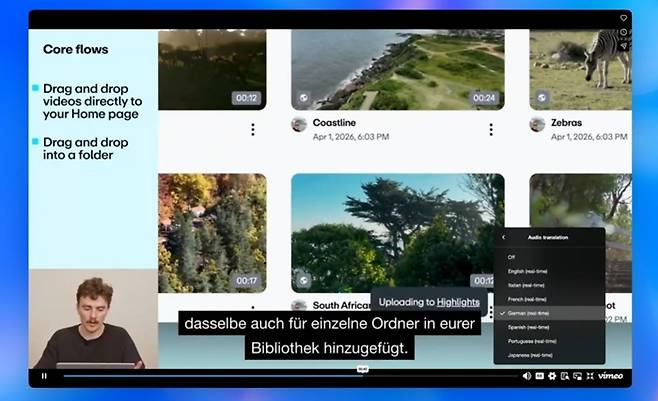658x401 pixels.
Task: Choose Spanish (real-time) audio
Action: point(549,327)
